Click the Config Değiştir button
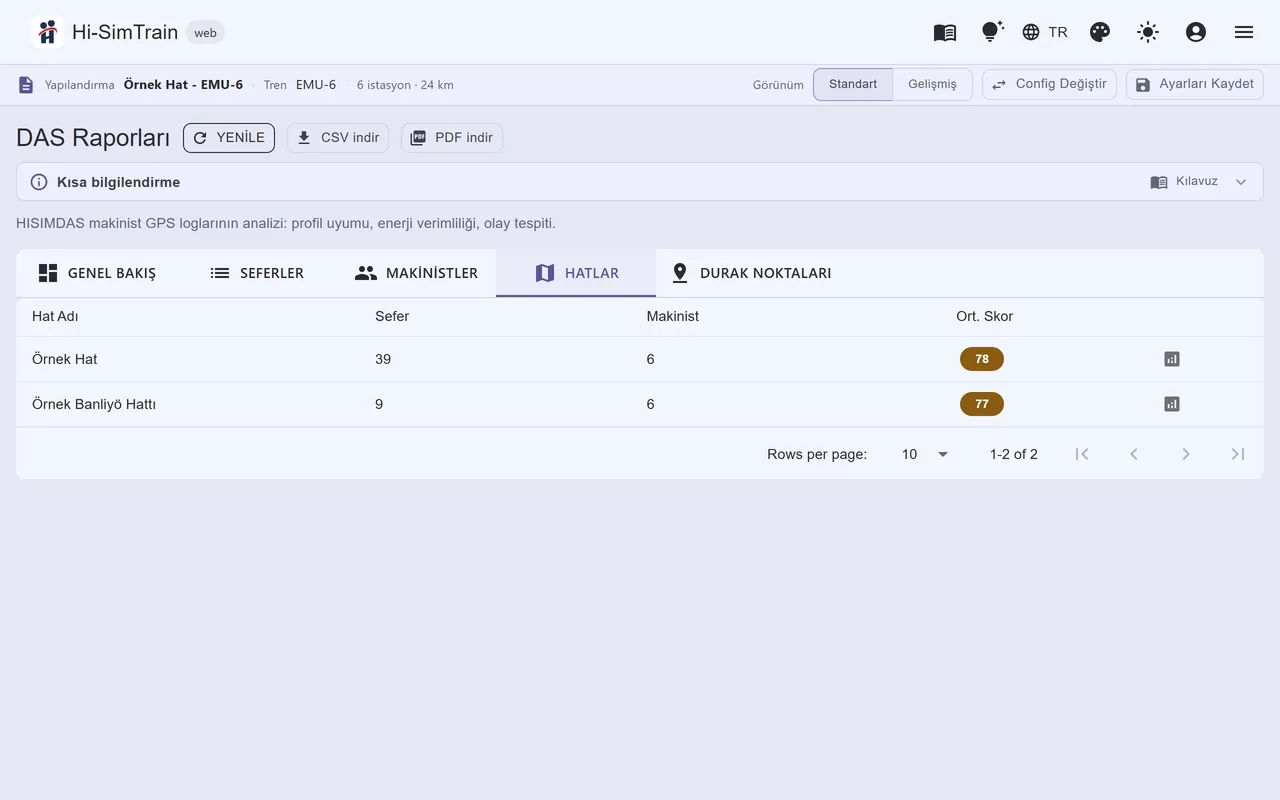The width and height of the screenshot is (1280, 800). click(1050, 84)
